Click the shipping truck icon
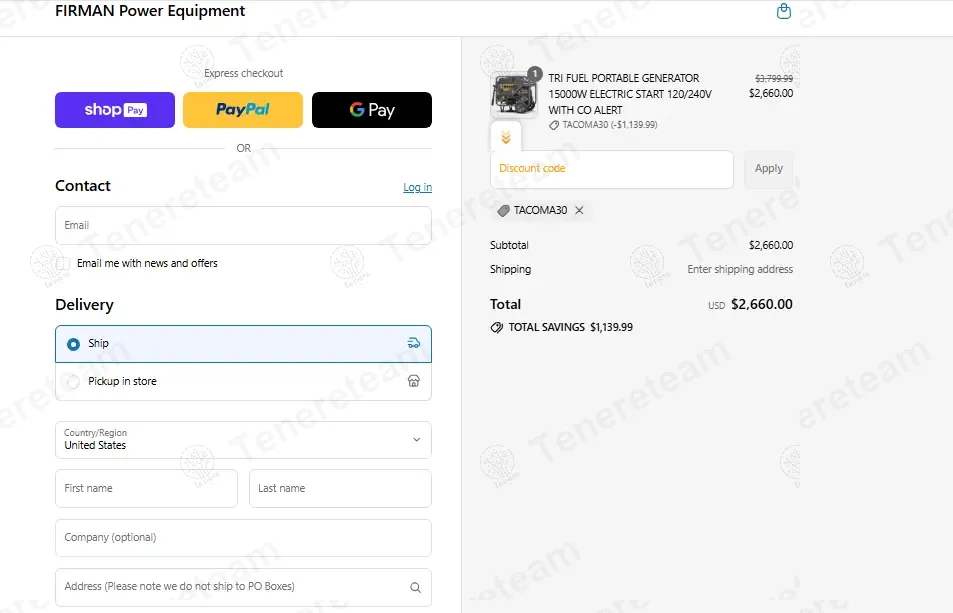This screenshot has width=953, height=613. 414,343
